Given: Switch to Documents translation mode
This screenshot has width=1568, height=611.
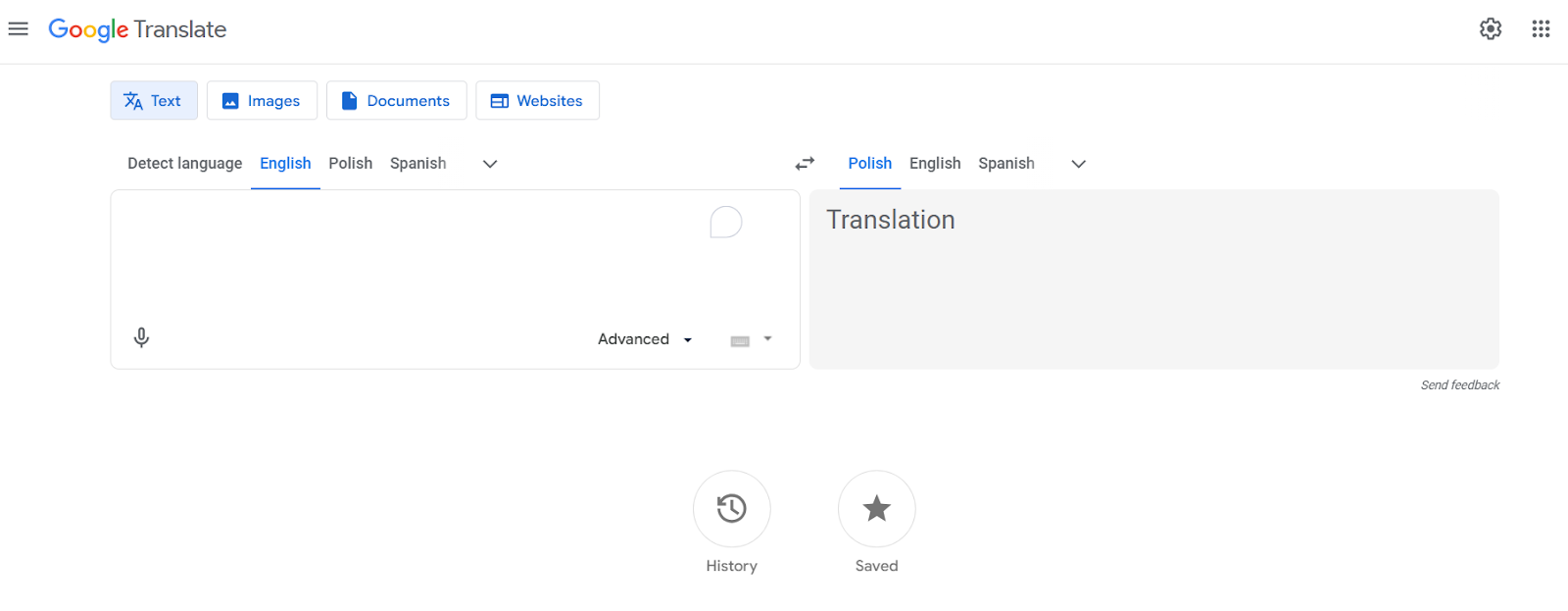Looking at the screenshot, I should point(396,101).
